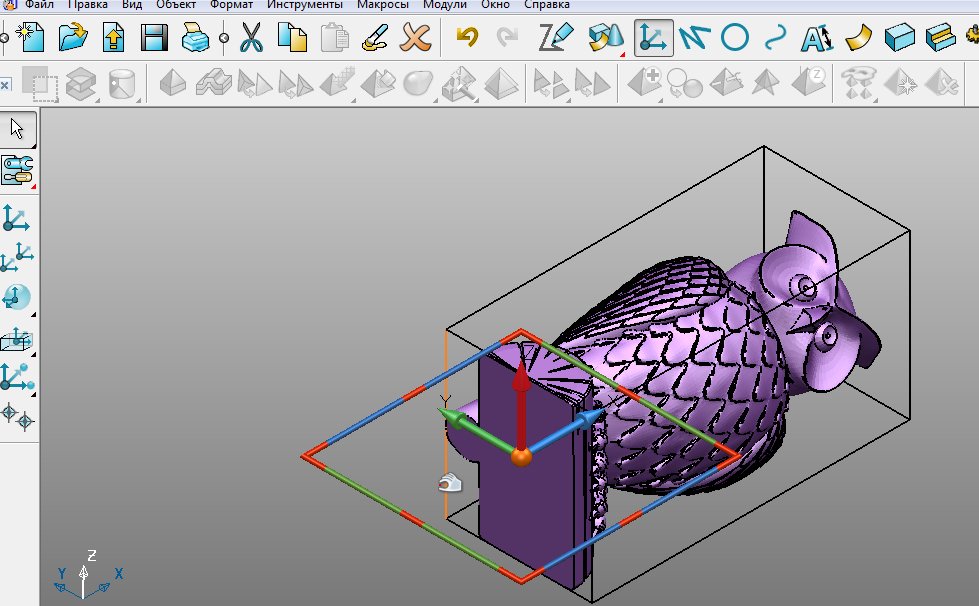Click the orange origin sphere of workplane
Viewport: 979px width, 606px height.
(x=521, y=457)
